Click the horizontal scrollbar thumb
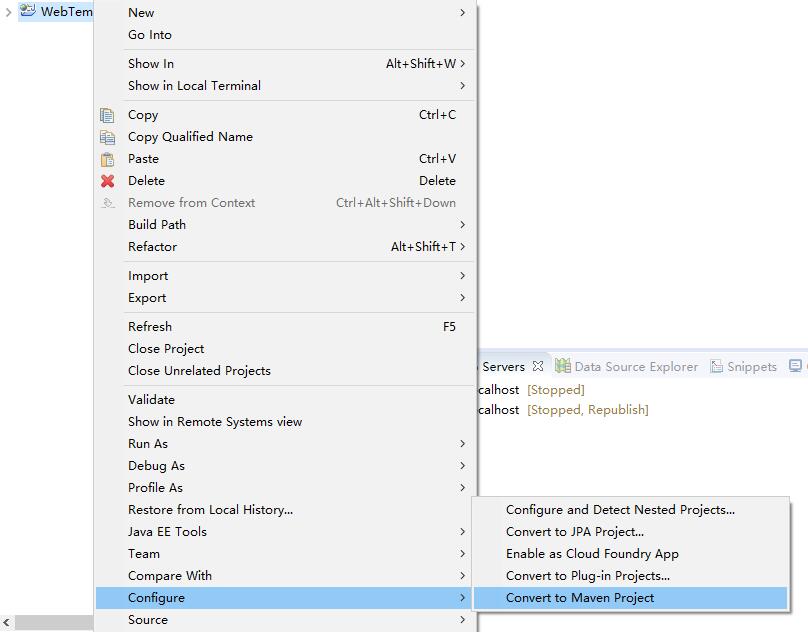 pyautogui.click(x=54, y=622)
